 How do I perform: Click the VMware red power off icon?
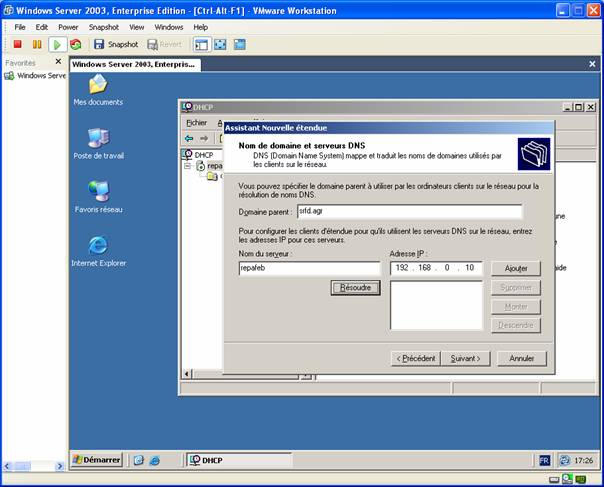pos(17,44)
